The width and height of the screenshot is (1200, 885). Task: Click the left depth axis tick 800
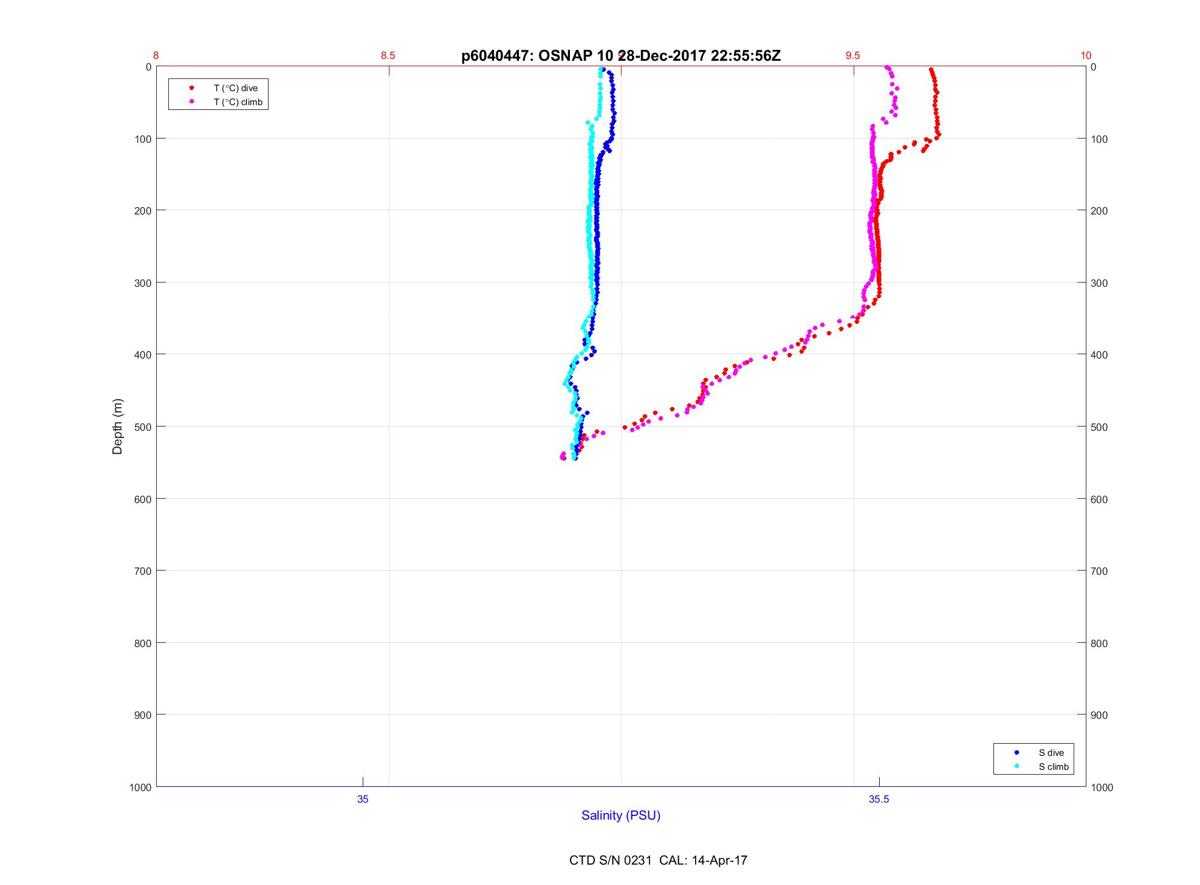143,643
